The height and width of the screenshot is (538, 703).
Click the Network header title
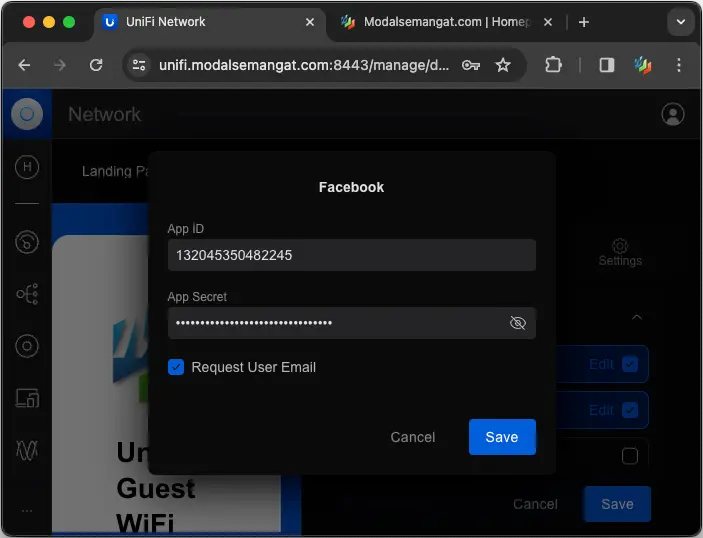pyautogui.click(x=104, y=114)
